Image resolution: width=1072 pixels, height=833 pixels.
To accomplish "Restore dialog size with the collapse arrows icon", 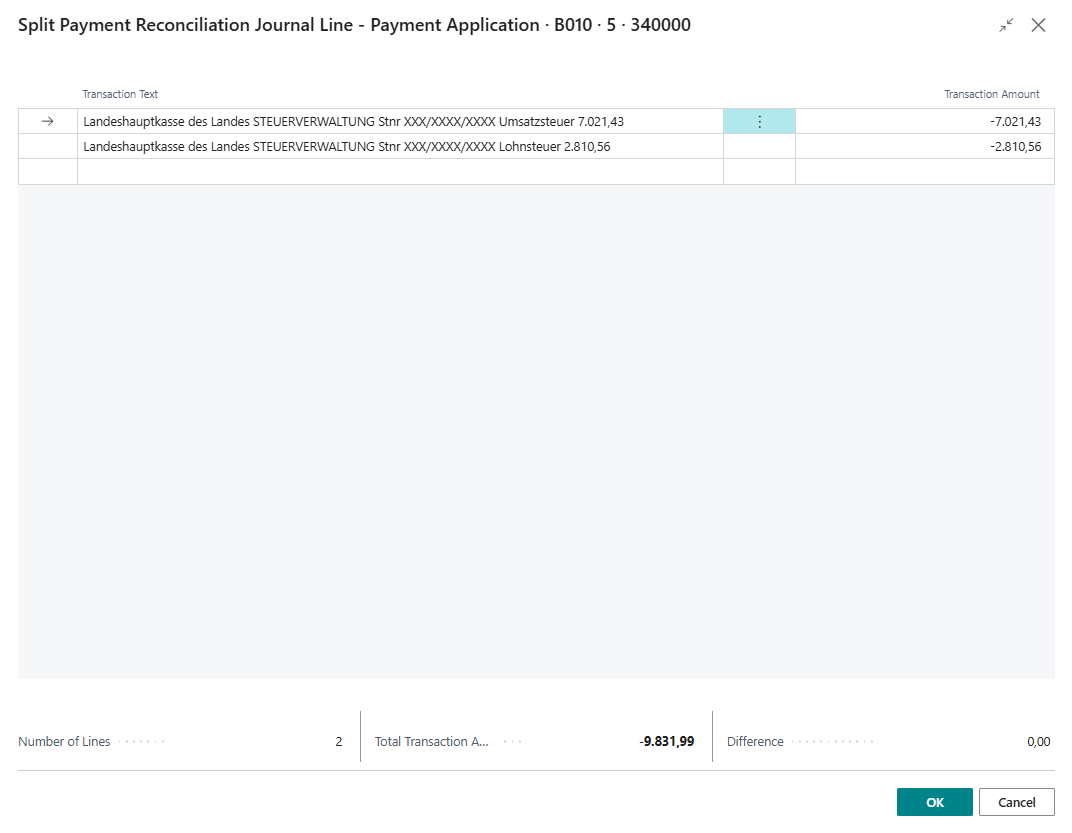I will coord(1006,25).
